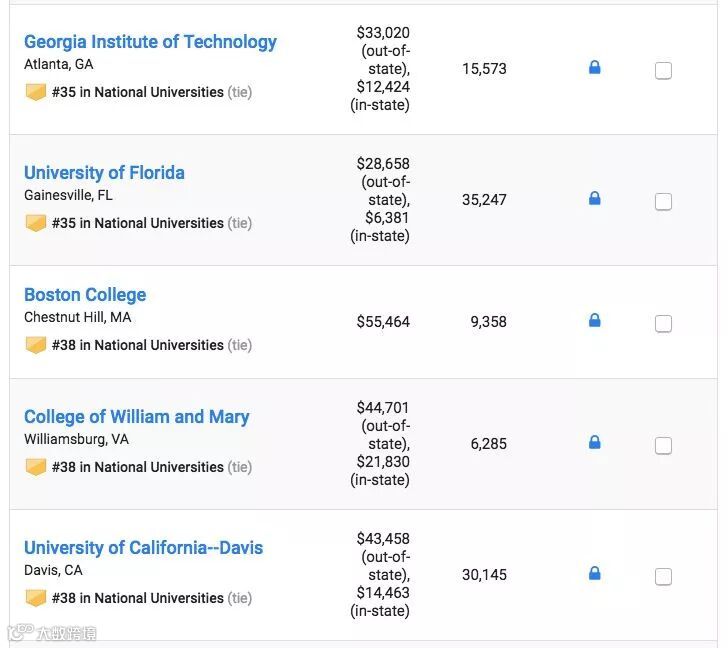728x648 pixels.
Task: Check the Georgia Institute of Technology compare box
Action: point(663,71)
